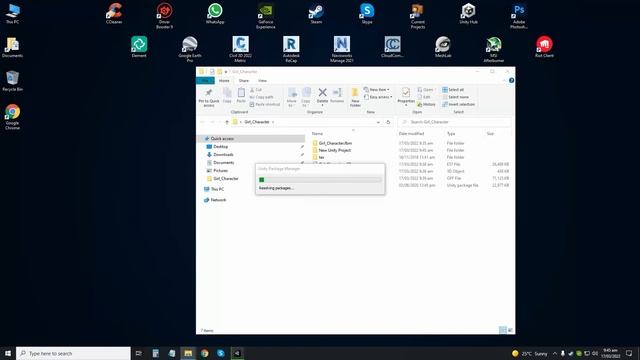This screenshot has width=640, height=360.
Task: Expand the Easy access dropdown
Action: (378, 97)
